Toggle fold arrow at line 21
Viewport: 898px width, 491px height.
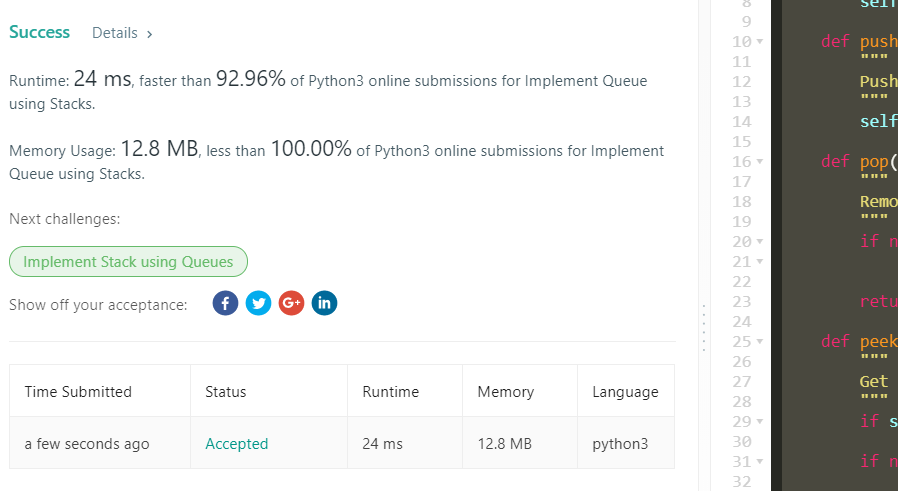[760, 262]
